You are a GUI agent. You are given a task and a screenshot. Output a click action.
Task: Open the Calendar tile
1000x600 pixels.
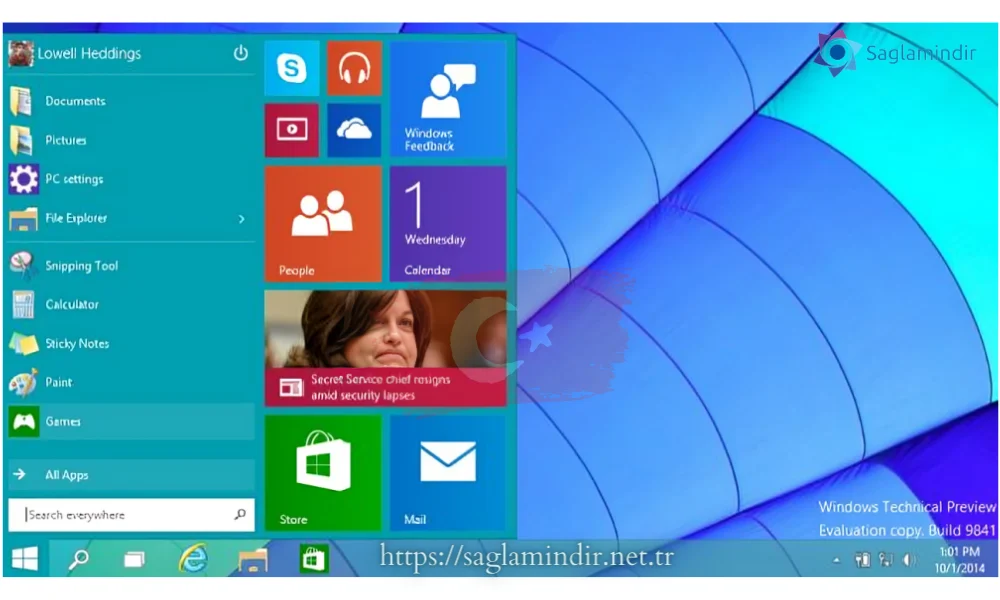(x=448, y=224)
